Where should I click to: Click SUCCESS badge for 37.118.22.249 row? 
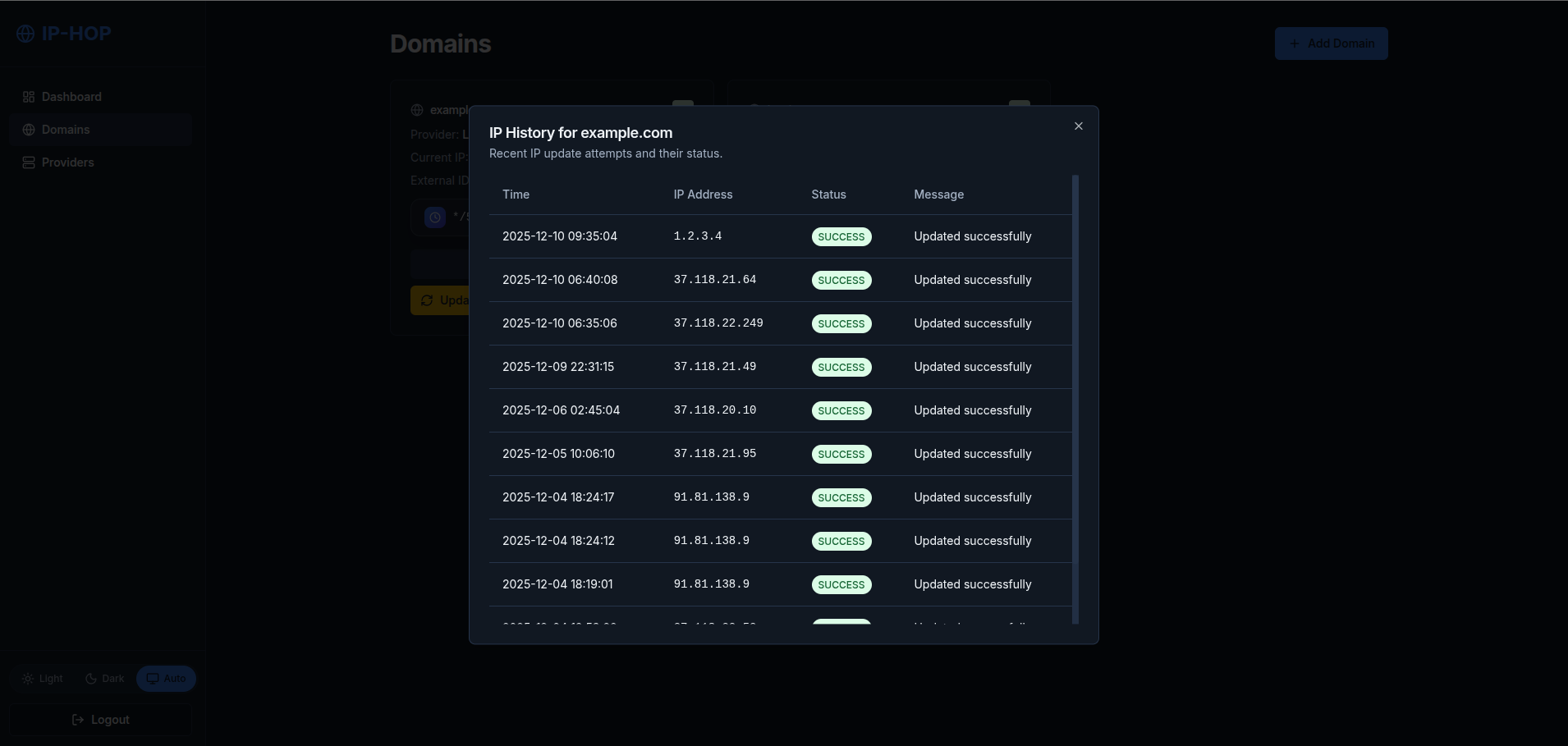click(x=841, y=323)
